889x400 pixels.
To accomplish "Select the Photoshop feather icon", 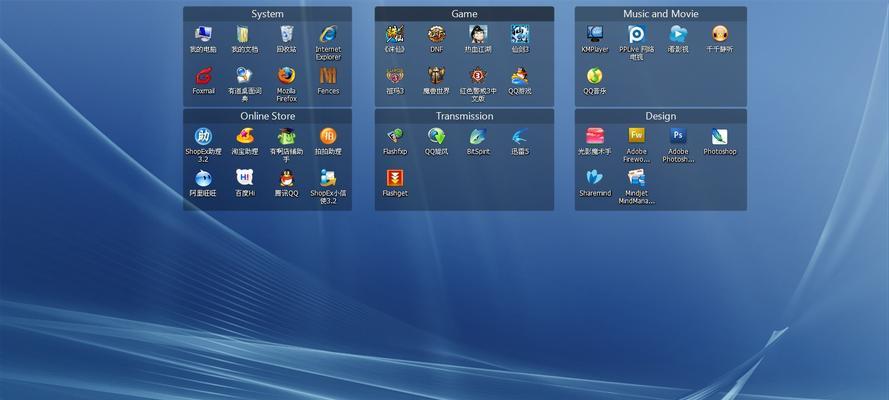I will click(720, 137).
